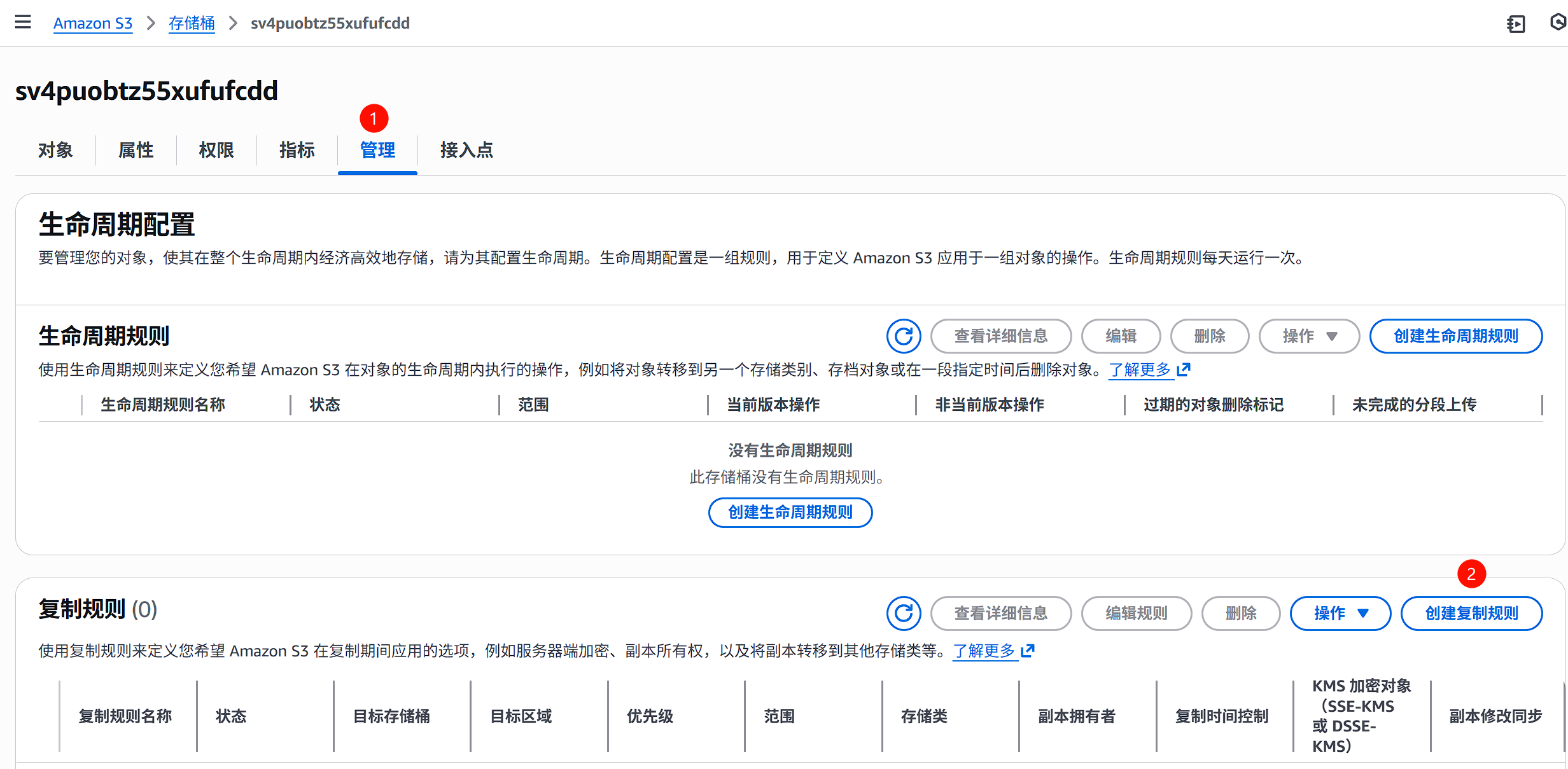Open the tutorials notebook icon in the header
This screenshot has width=1568, height=769.
[1516, 24]
